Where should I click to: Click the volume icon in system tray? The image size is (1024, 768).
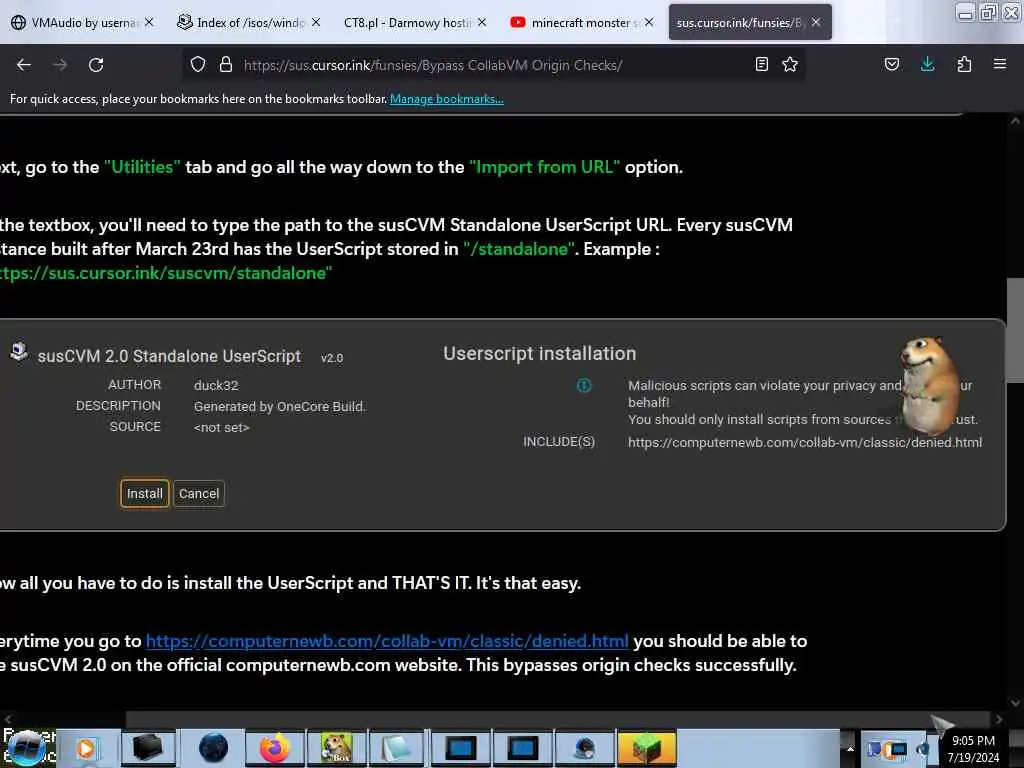(x=923, y=748)
